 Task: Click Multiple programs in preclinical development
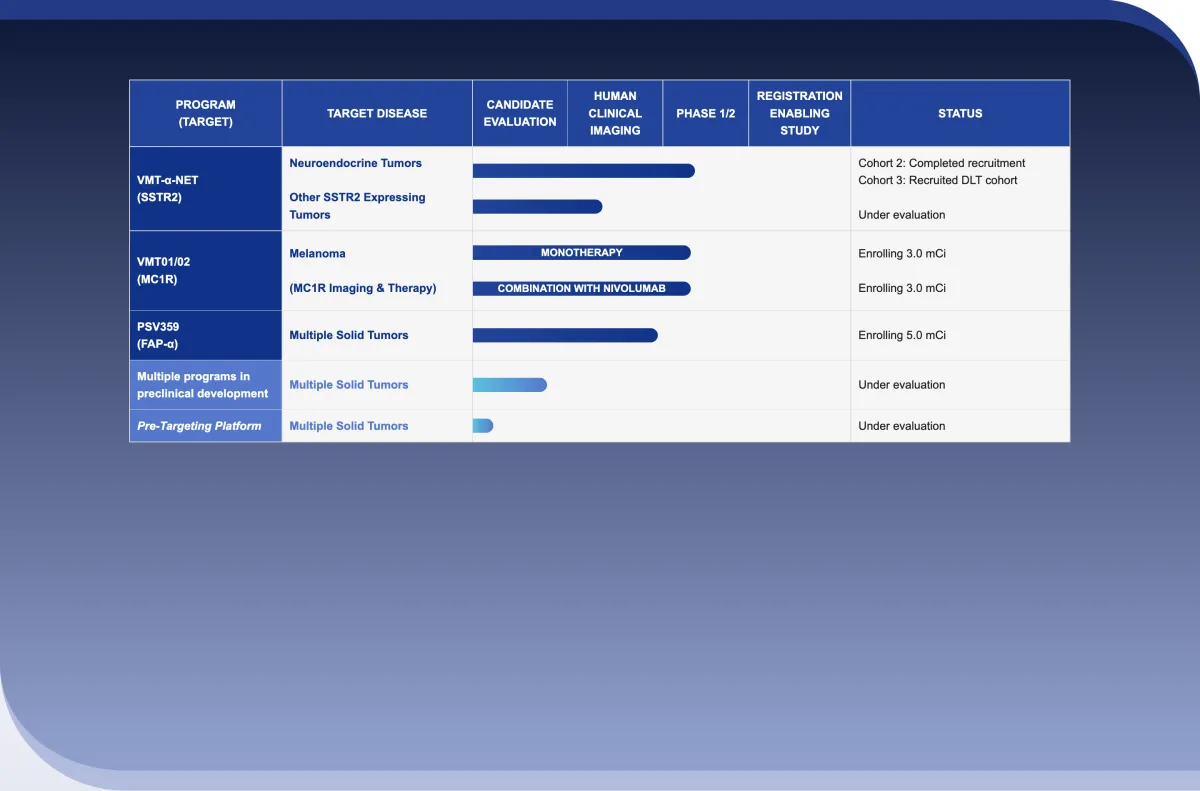(x=203, y=385)
